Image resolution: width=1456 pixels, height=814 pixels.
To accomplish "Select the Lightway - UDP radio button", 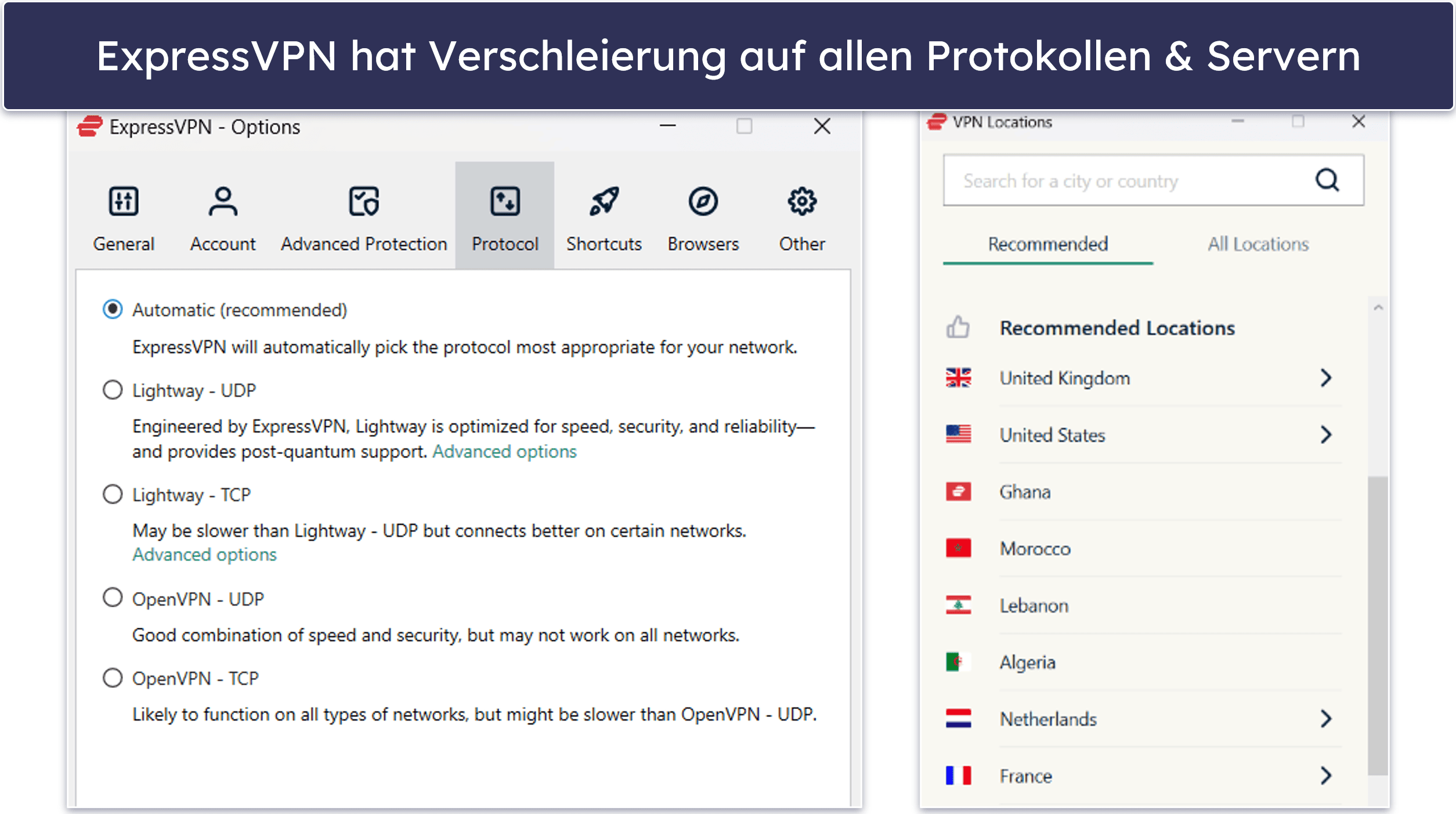I will (x=113, y=390).
